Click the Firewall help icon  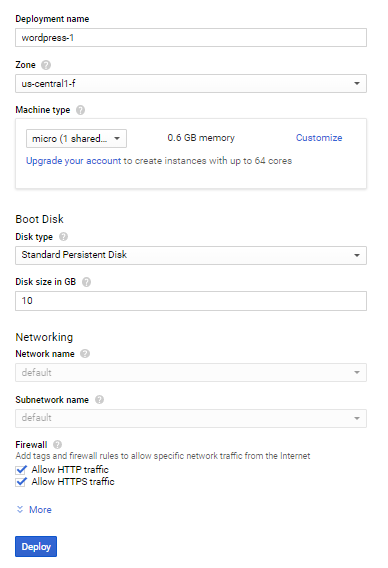tap(57, 444)
